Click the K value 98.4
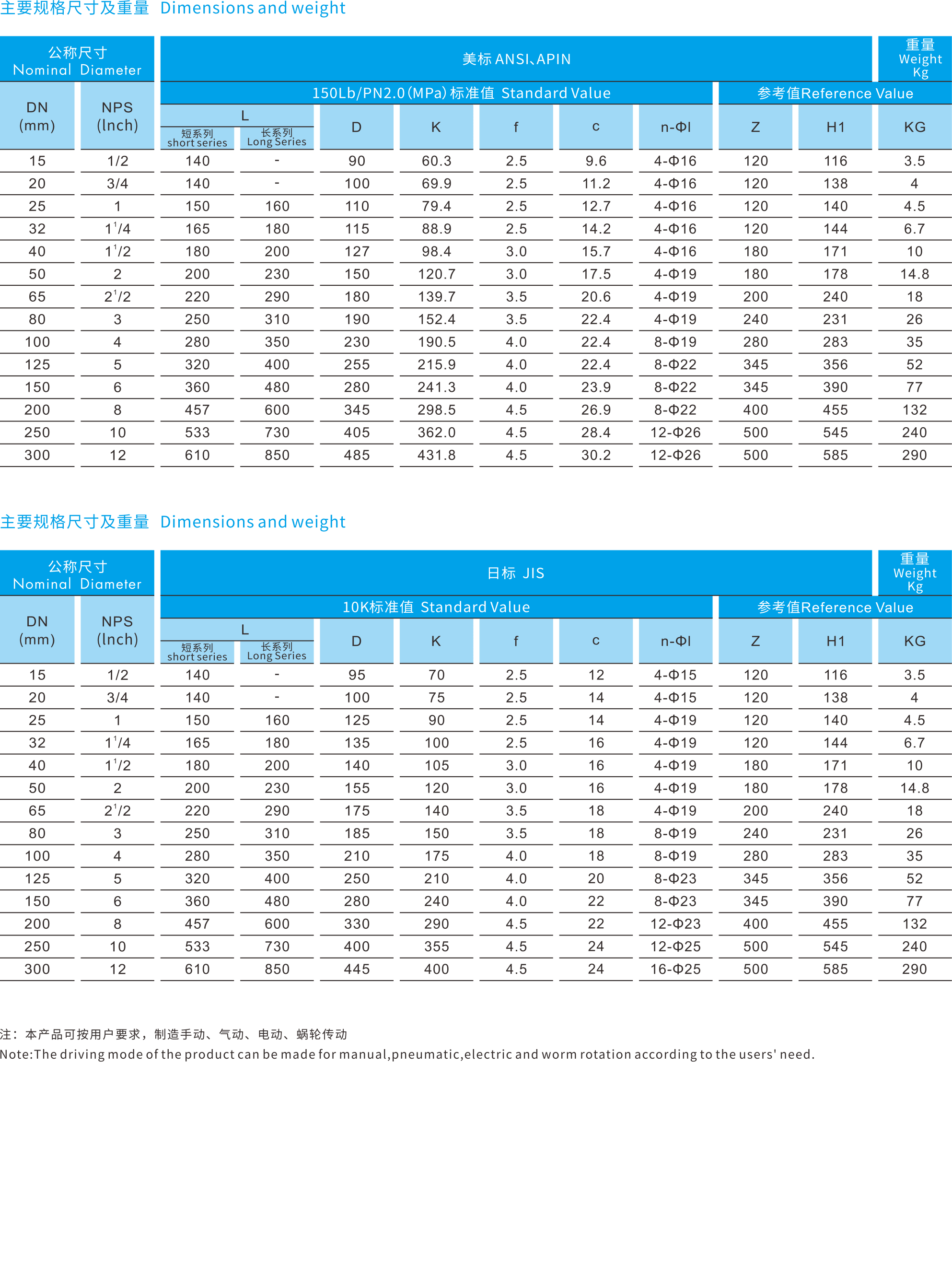This screenshot has width=952, height=1274. coord(437,252)
